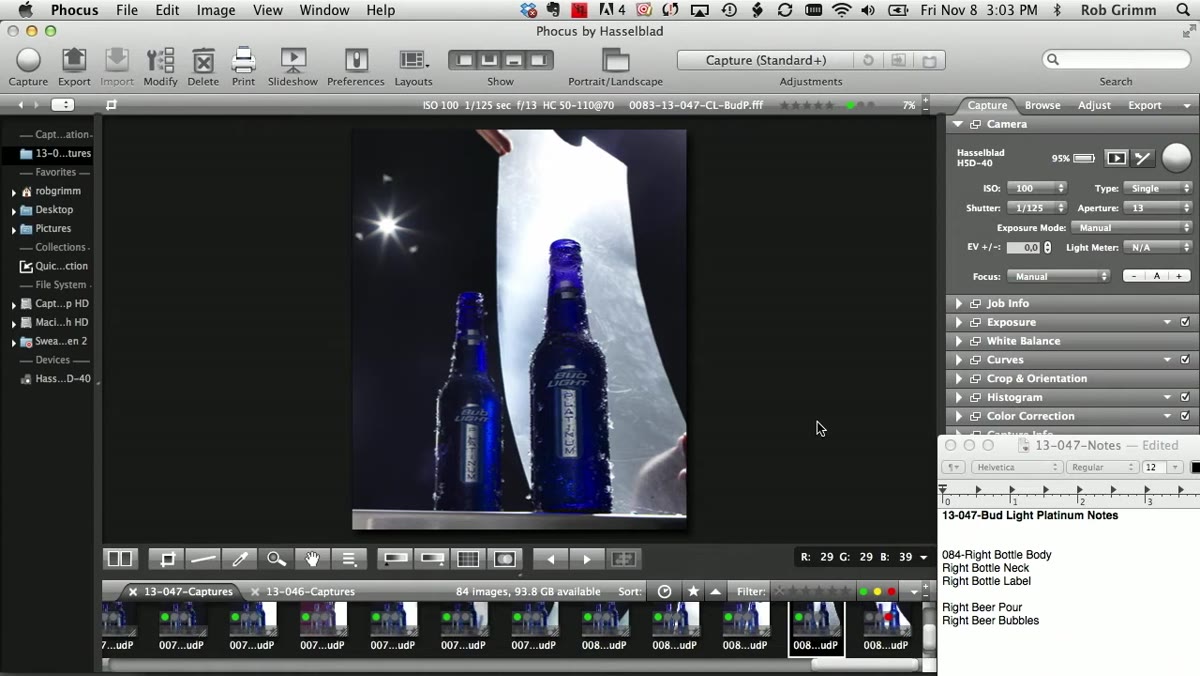This screenshot has height=676, width=1200.
Task: Filter thumbnails by yellow label
Action: [878, 592]
